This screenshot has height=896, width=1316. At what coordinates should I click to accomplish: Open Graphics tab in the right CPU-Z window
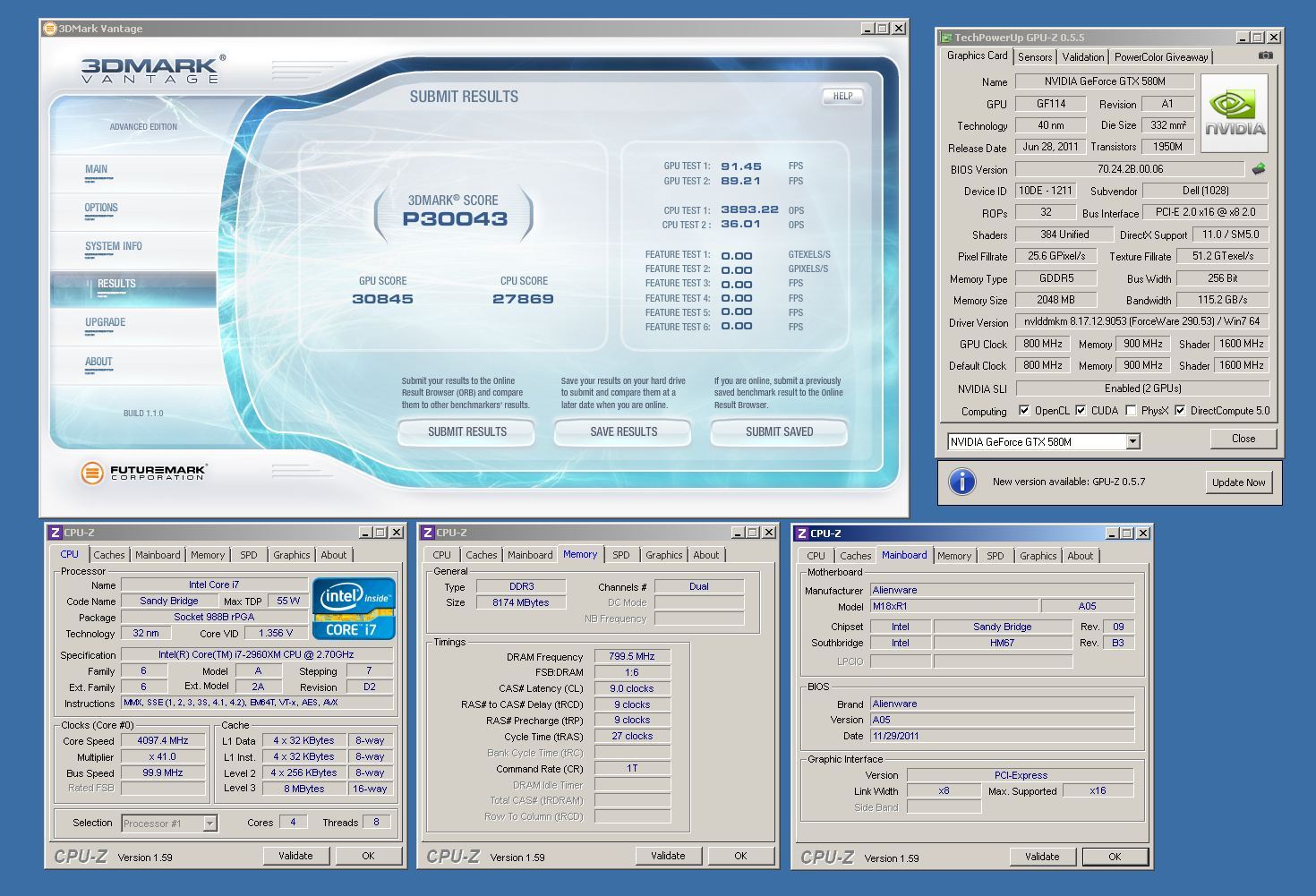coord(1038,556)
